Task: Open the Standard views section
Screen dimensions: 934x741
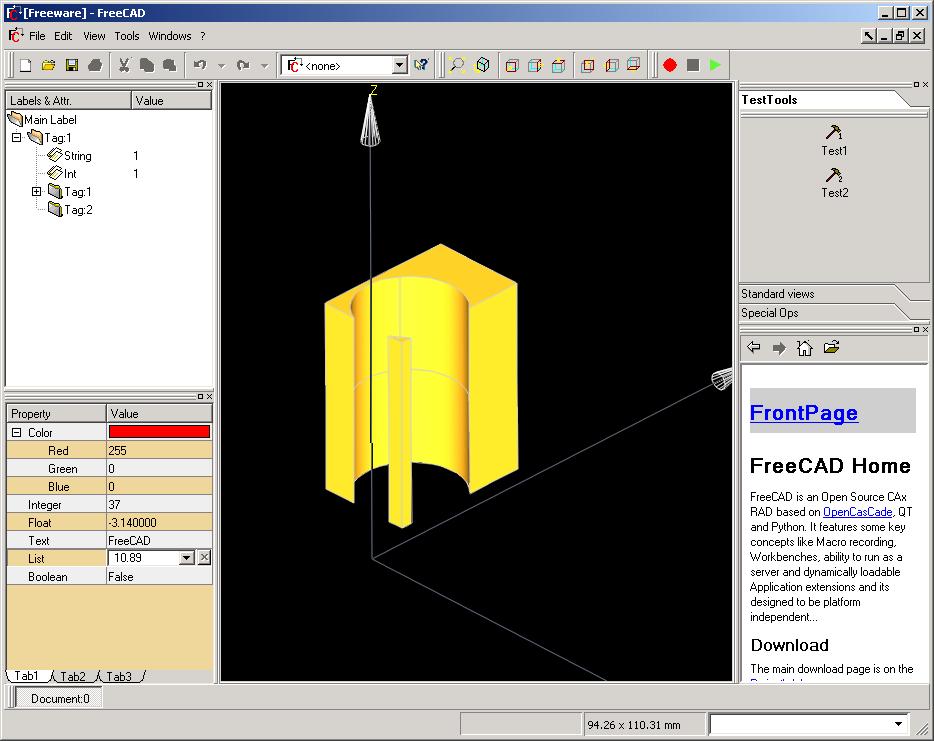Action: [x=778, y=294]
